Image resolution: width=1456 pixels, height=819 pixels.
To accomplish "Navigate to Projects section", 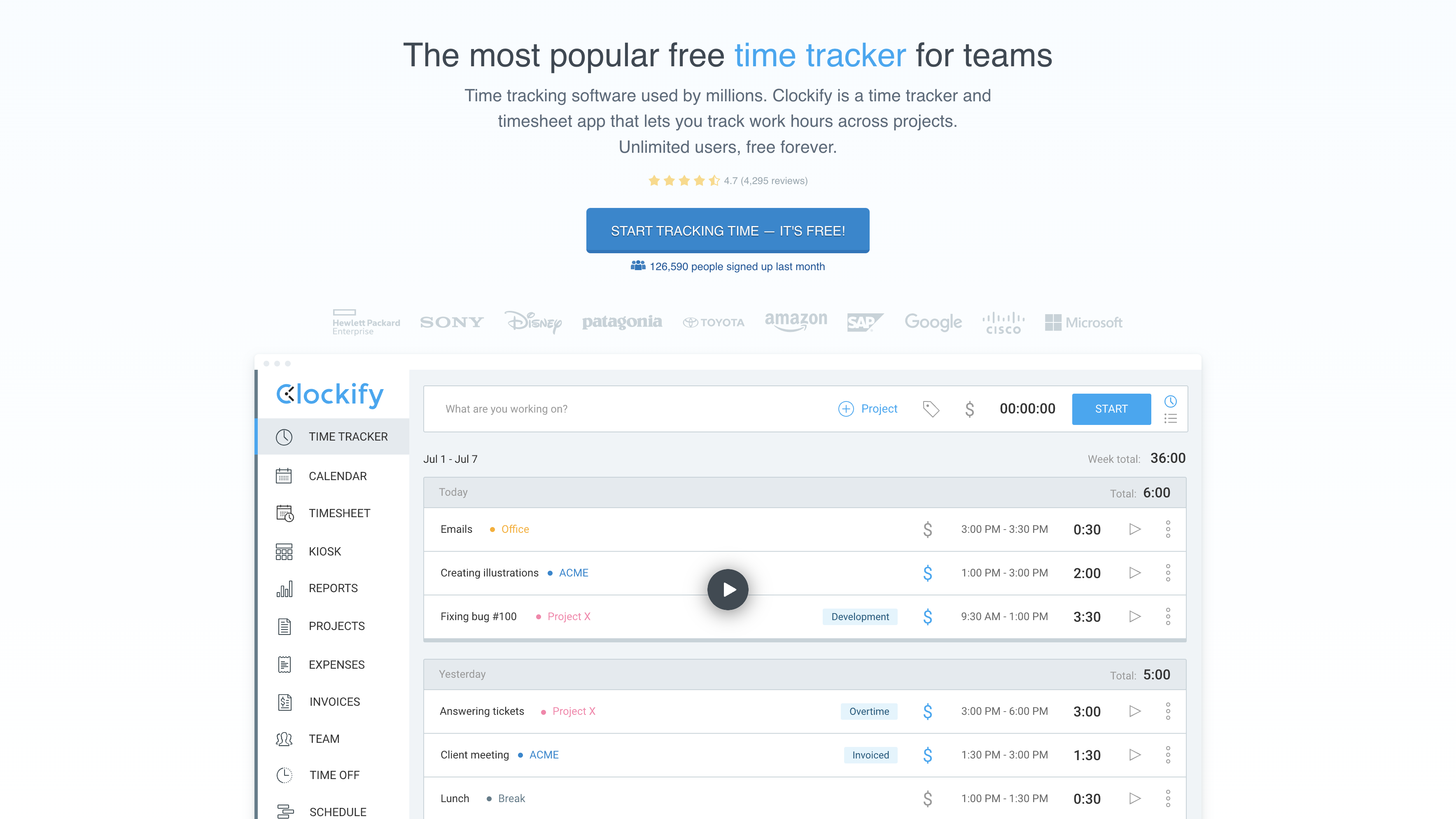I will (x=337, y=625).
